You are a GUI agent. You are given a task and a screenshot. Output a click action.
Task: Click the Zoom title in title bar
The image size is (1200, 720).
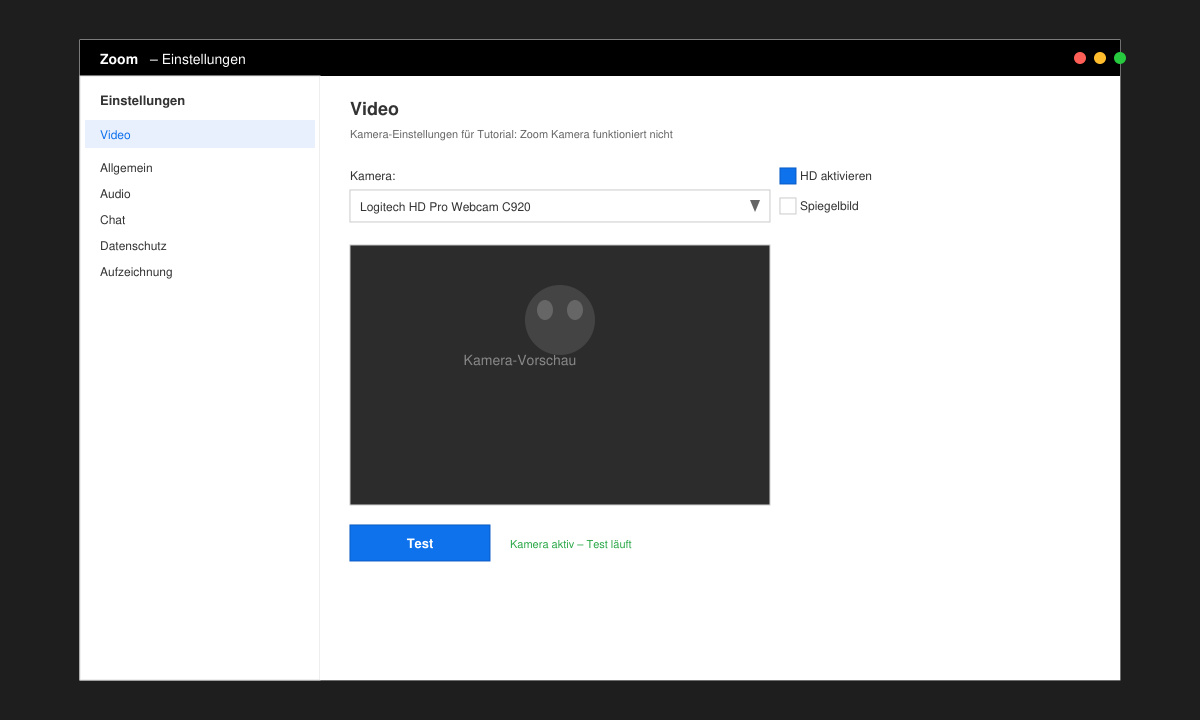click(119, 59)
